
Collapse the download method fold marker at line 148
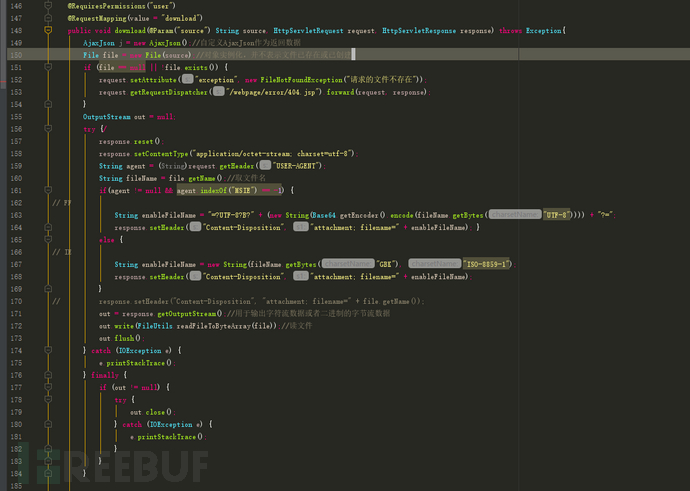(x=48, y=30)
